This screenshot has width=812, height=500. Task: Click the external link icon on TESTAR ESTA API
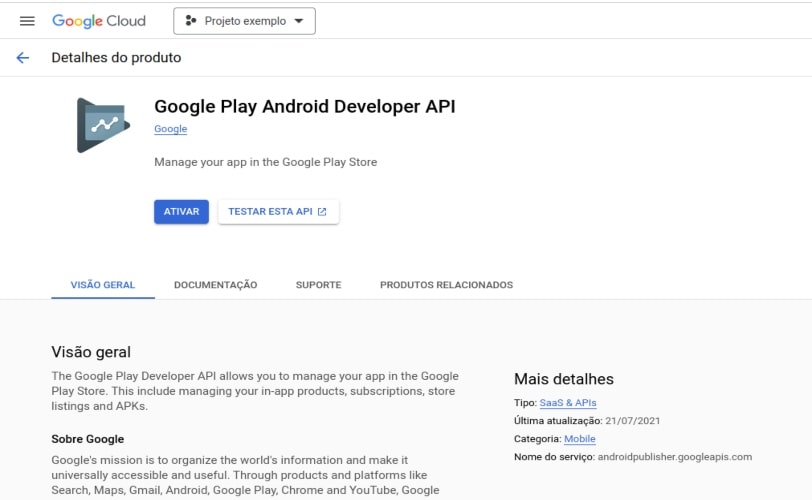click(x=322, y=212)
